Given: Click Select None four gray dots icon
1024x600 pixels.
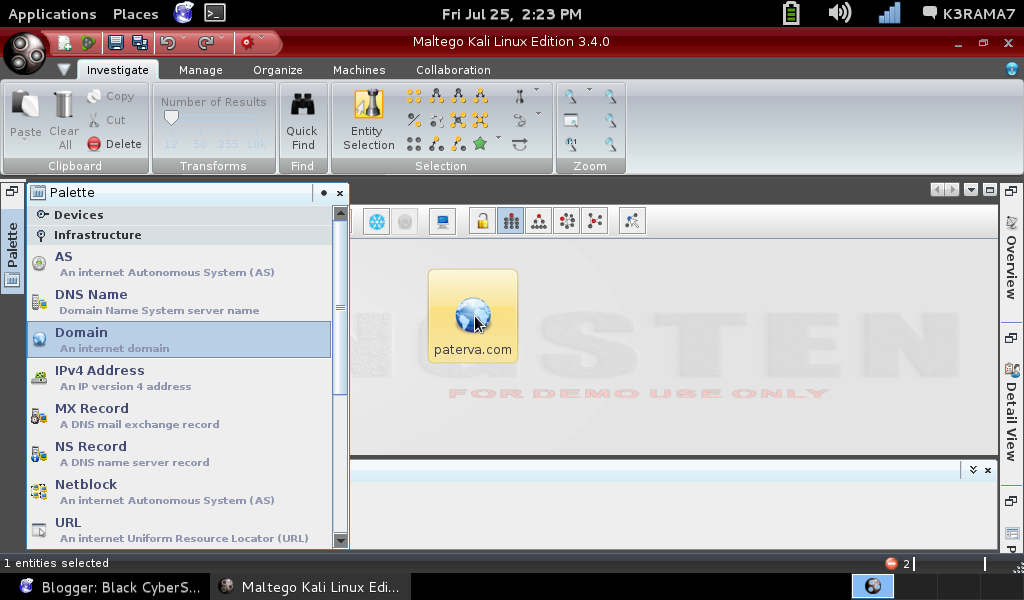Looking at the screenshot, I should point(414,144).
